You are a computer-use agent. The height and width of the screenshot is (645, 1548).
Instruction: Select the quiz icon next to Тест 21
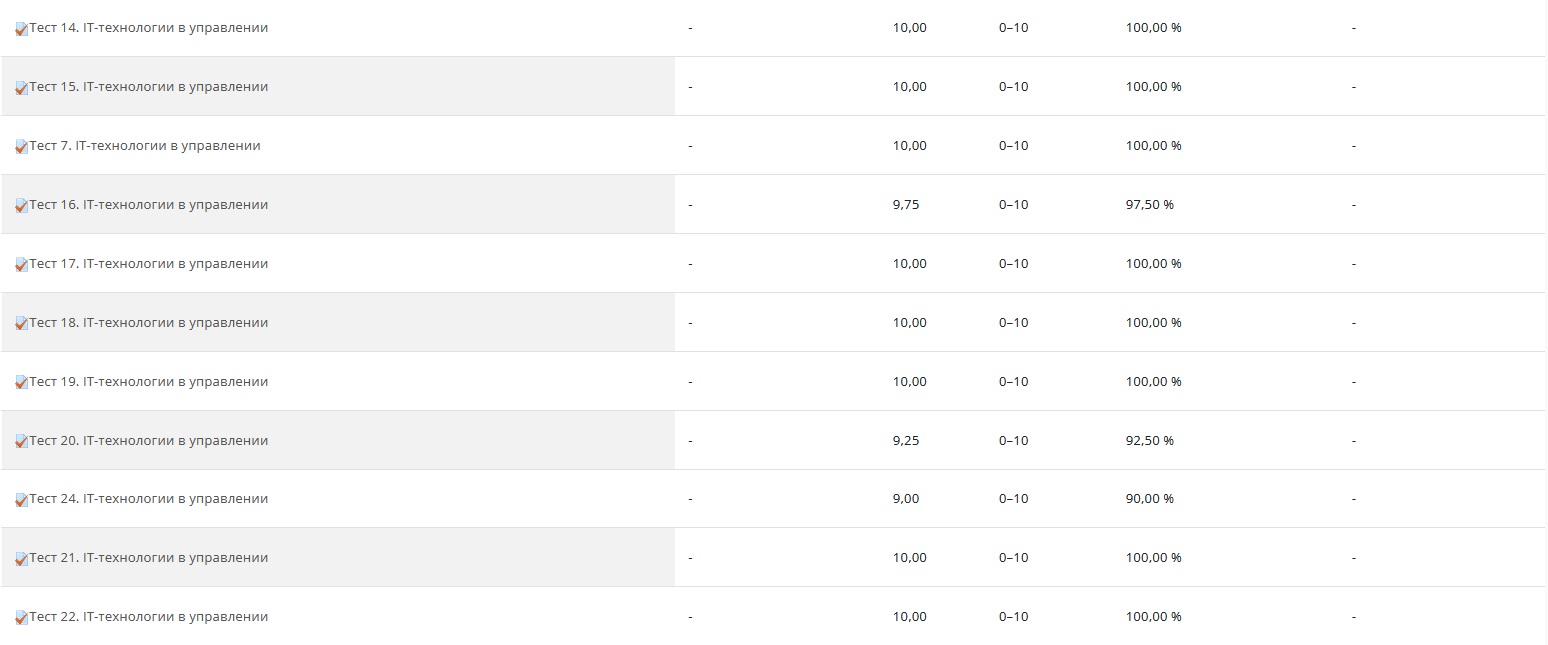[21, 560]
